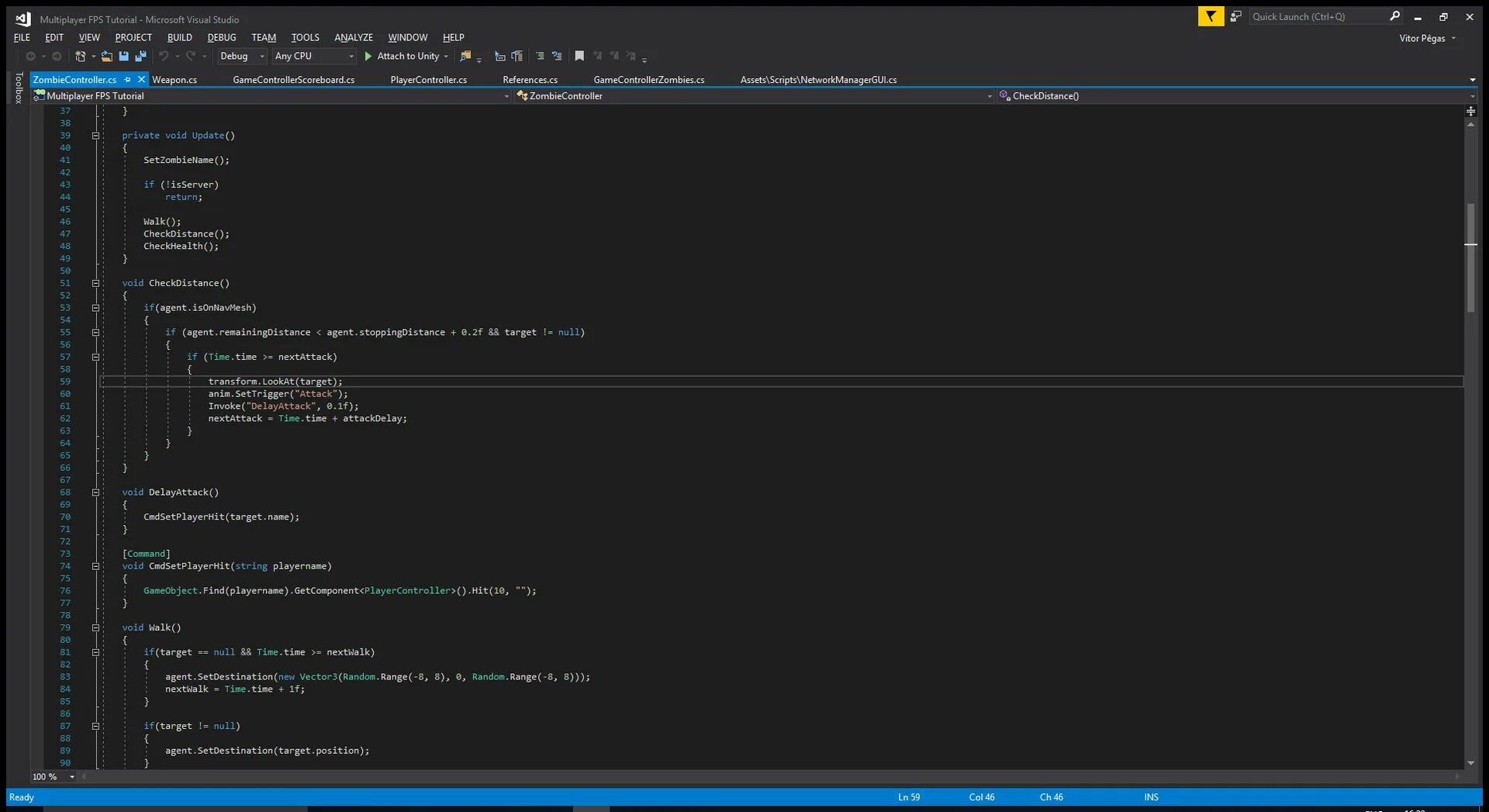Click the Uncomment Selection toolbar icon

(x=557, y=57)
